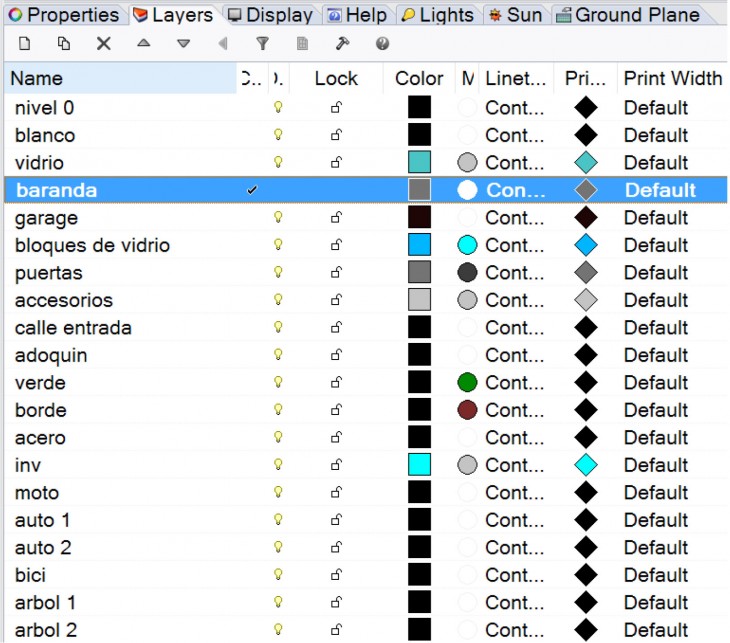Image resolution: width=730 pixels, height=643 pixels.
Task: Open layer tools hammer icon
Action: [341, 43]
